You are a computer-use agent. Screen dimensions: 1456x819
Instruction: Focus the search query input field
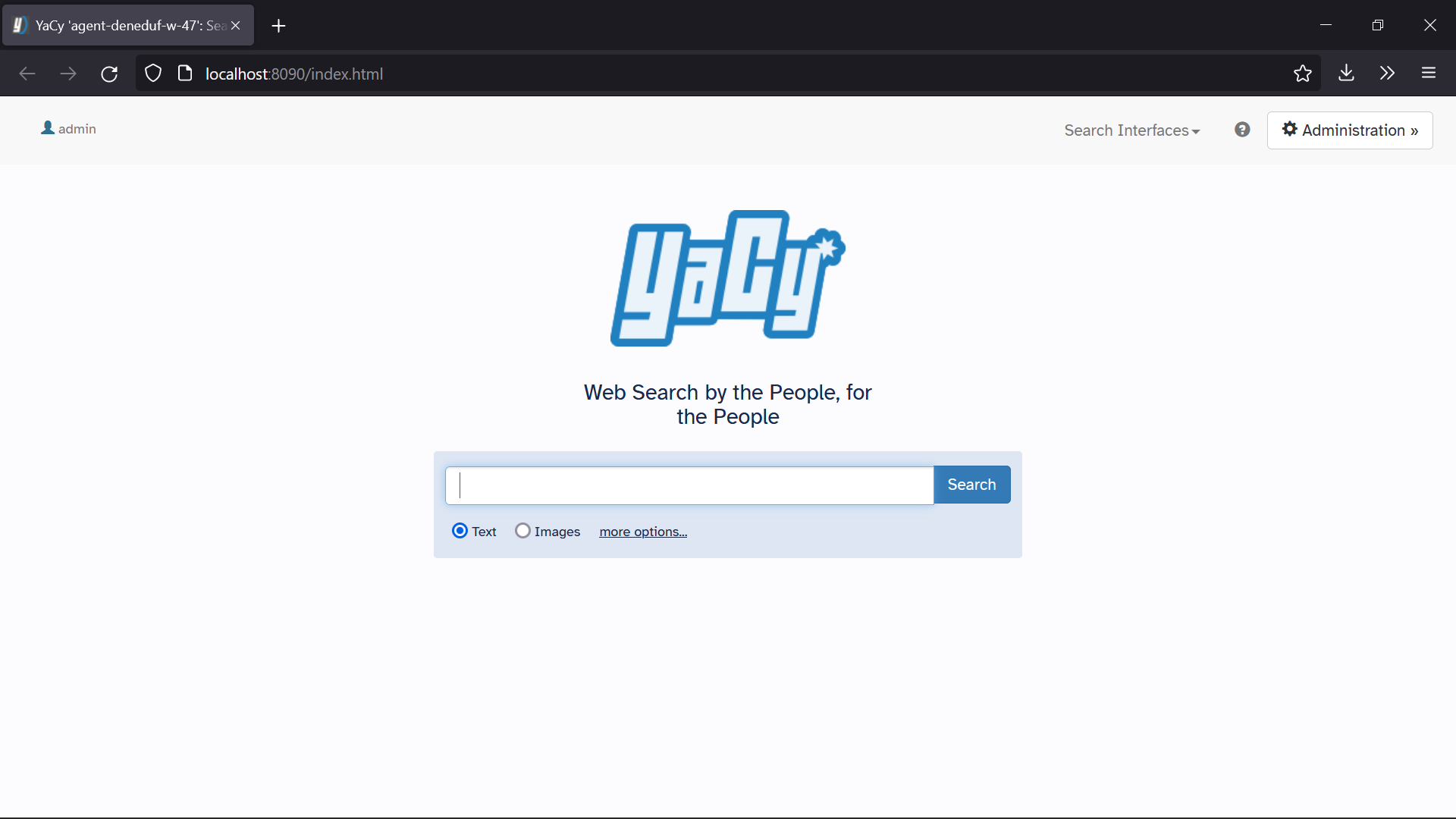point(690,485)
